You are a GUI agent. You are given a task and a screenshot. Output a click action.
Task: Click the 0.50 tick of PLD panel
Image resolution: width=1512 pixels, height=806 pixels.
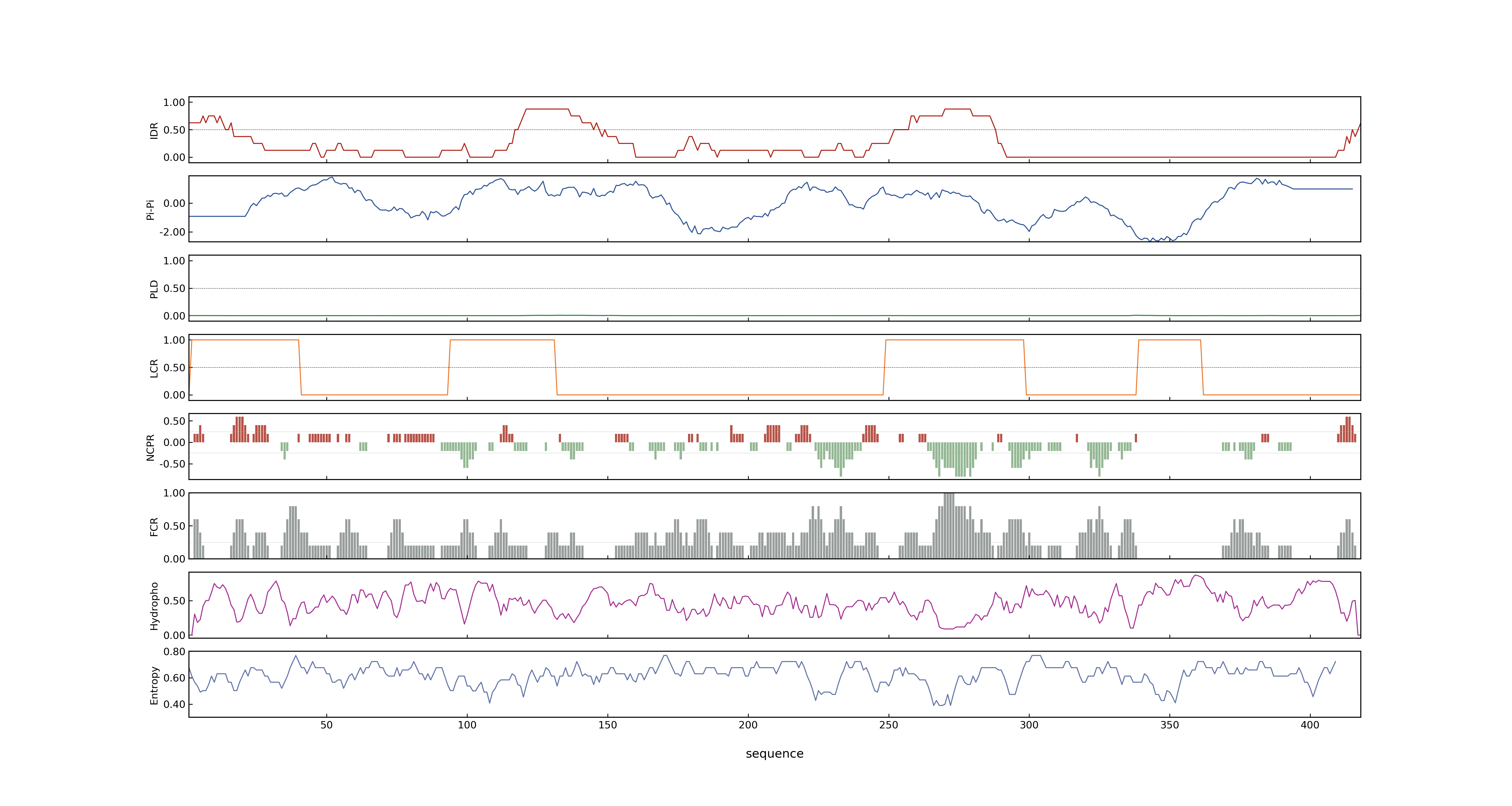174,288
